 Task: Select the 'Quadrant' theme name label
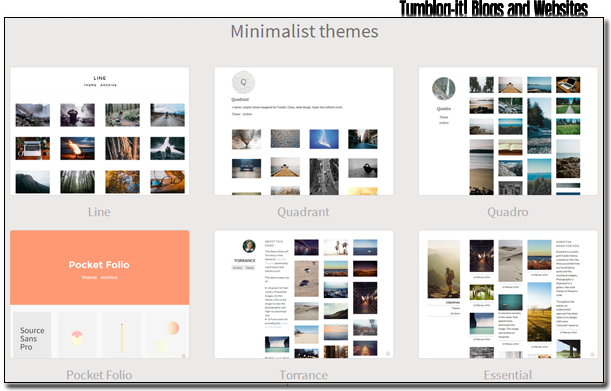click(x=303, y=212)
